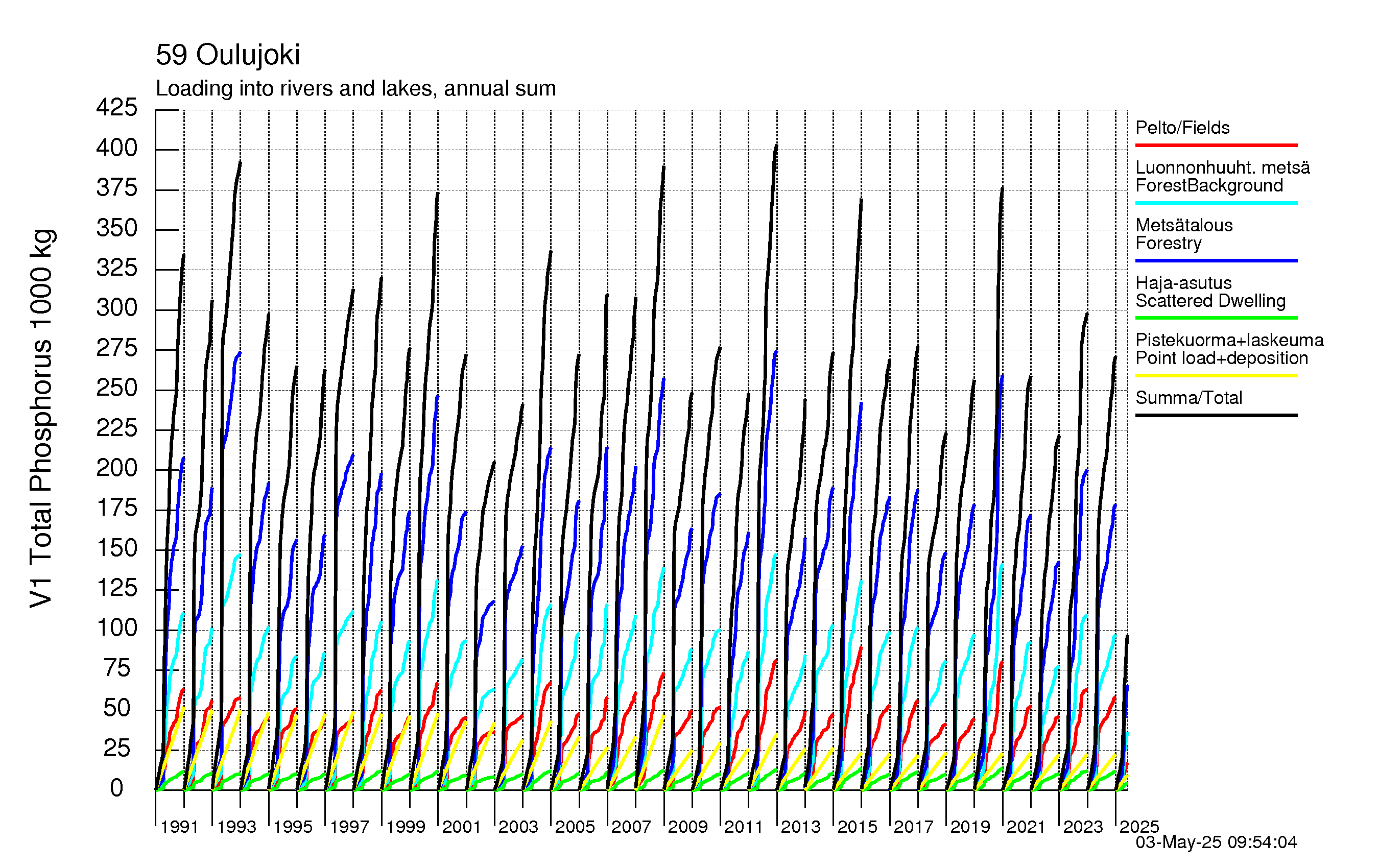Click the x-axis year label 2009
Image resolution: width=1379 pixels, height=868 pixels.
pyautogui.click(x=688, y=827)
